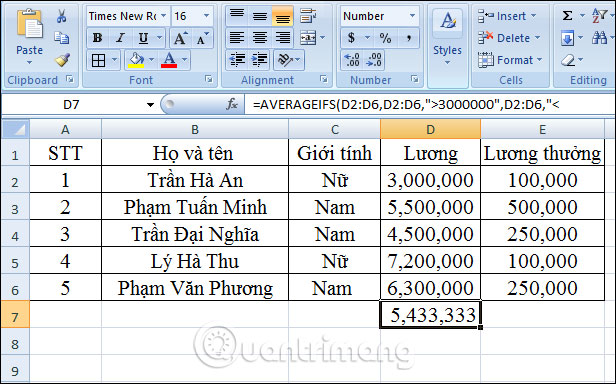Apply yellow fill color bucket
The width and height of the screenshot is (616, 384).
click(x=136, y=61)
